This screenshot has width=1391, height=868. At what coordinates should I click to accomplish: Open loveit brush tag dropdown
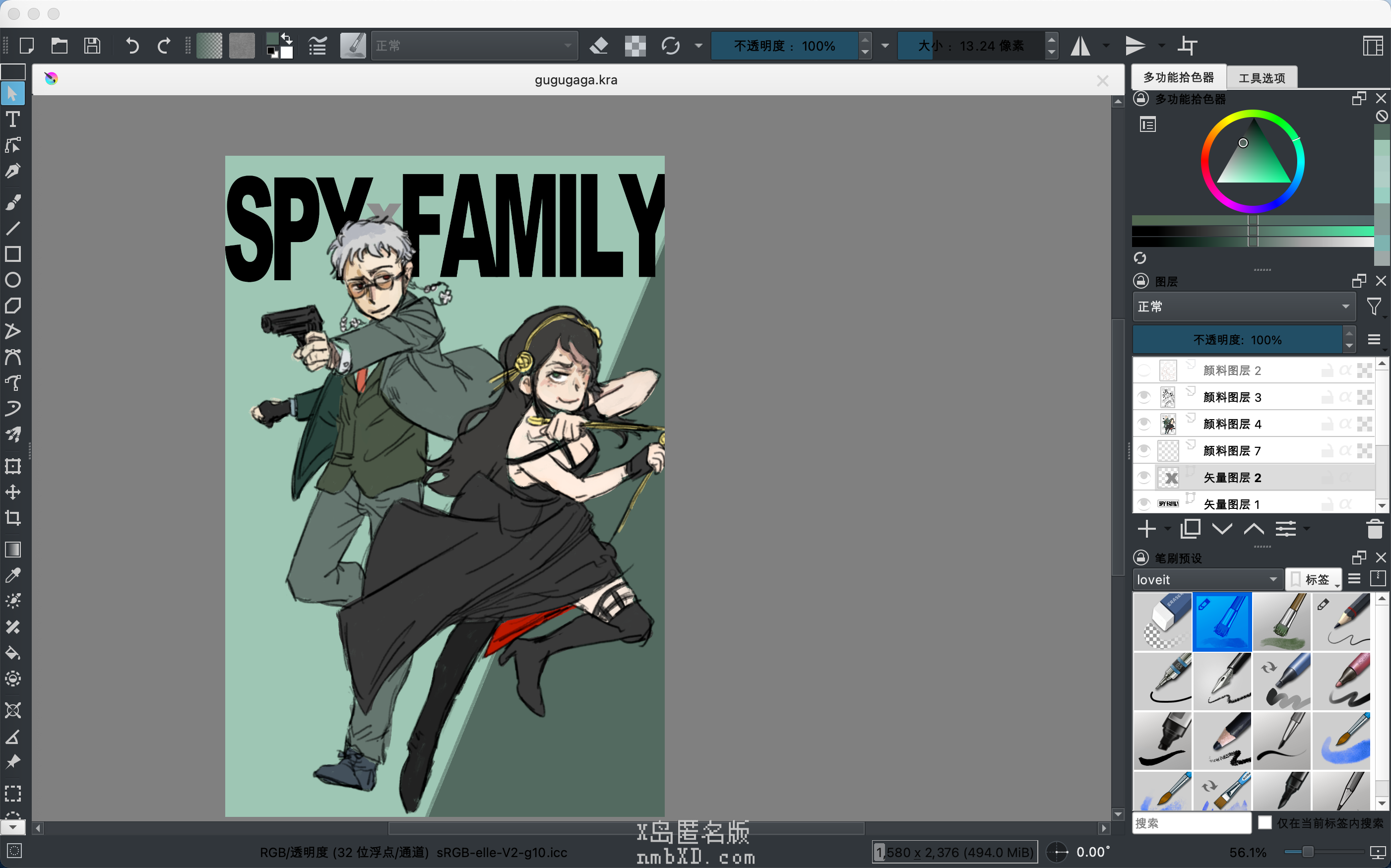click(1207, 579)
